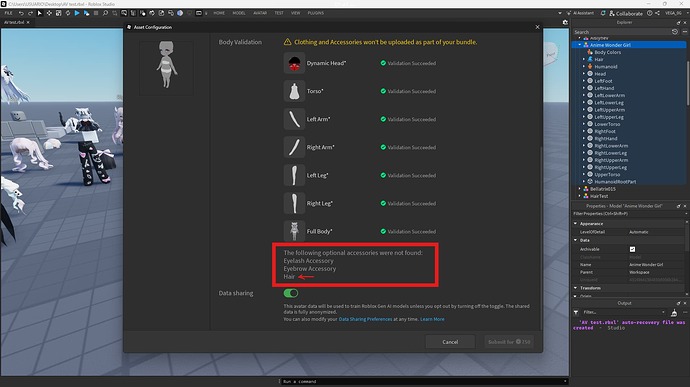Click the Full Body thumbnail
The width and height of the screenshot is (690, 387).
pyautogui.click(x=294, y=231)
